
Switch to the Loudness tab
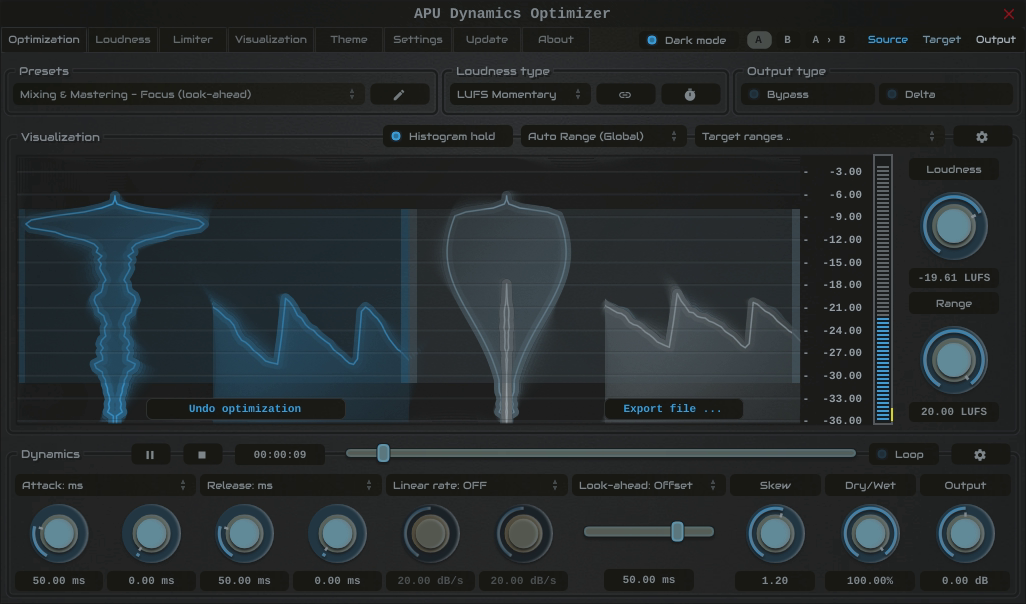click(123, 40)
